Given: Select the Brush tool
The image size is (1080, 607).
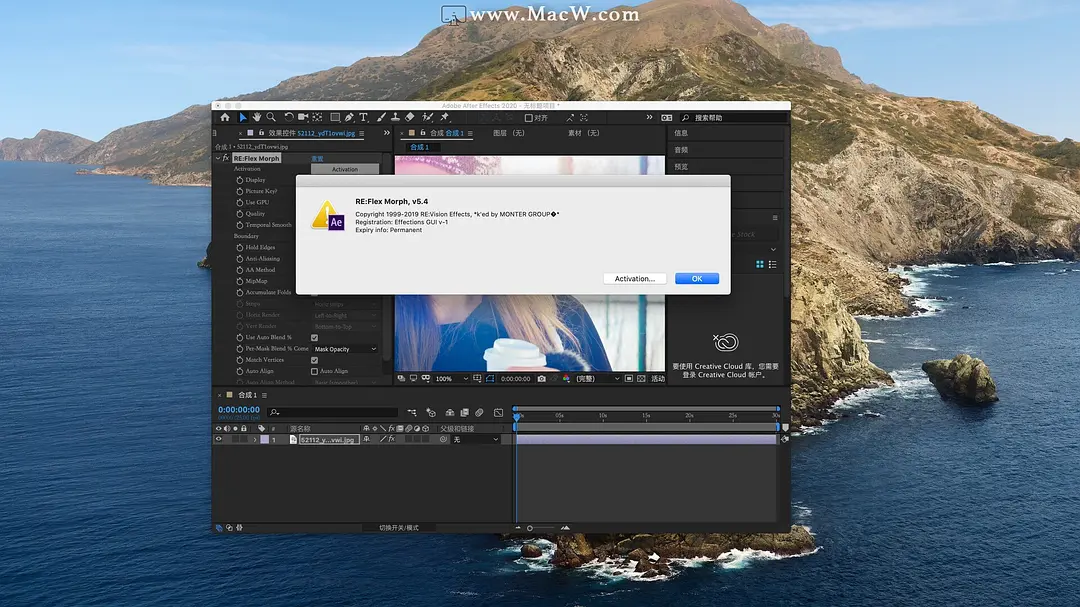Looking at the screenshot, I should coord(382,117).
